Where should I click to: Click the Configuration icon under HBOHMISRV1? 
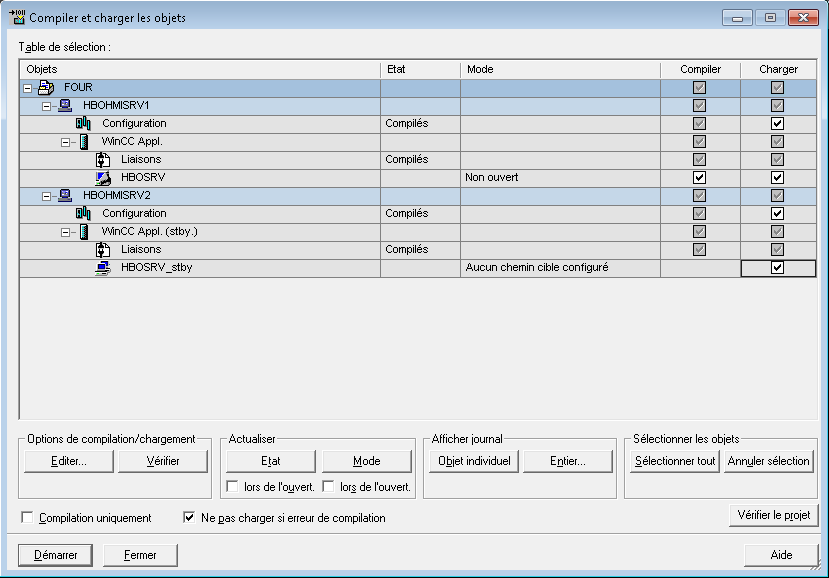[84, 124]
